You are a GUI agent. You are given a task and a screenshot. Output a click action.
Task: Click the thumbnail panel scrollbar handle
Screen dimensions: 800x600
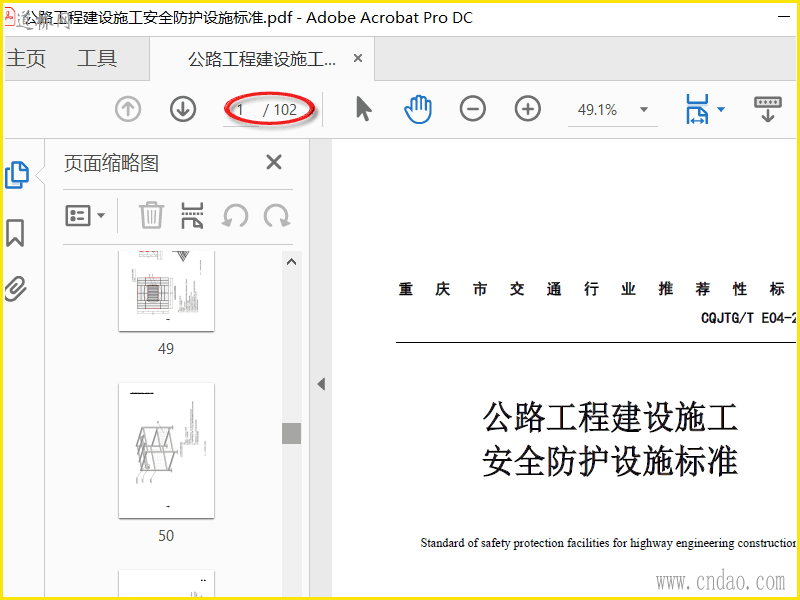(x=291, y=434)
